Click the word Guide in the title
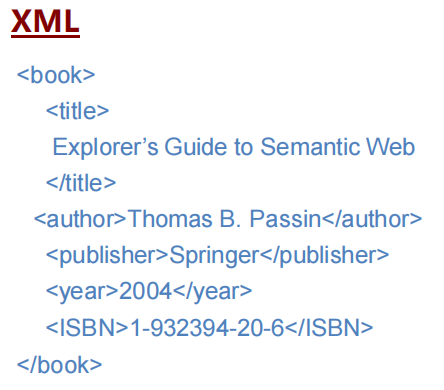The height and width of the screenshot is (390, 444). pyautogui.click(x=196, y=147)
